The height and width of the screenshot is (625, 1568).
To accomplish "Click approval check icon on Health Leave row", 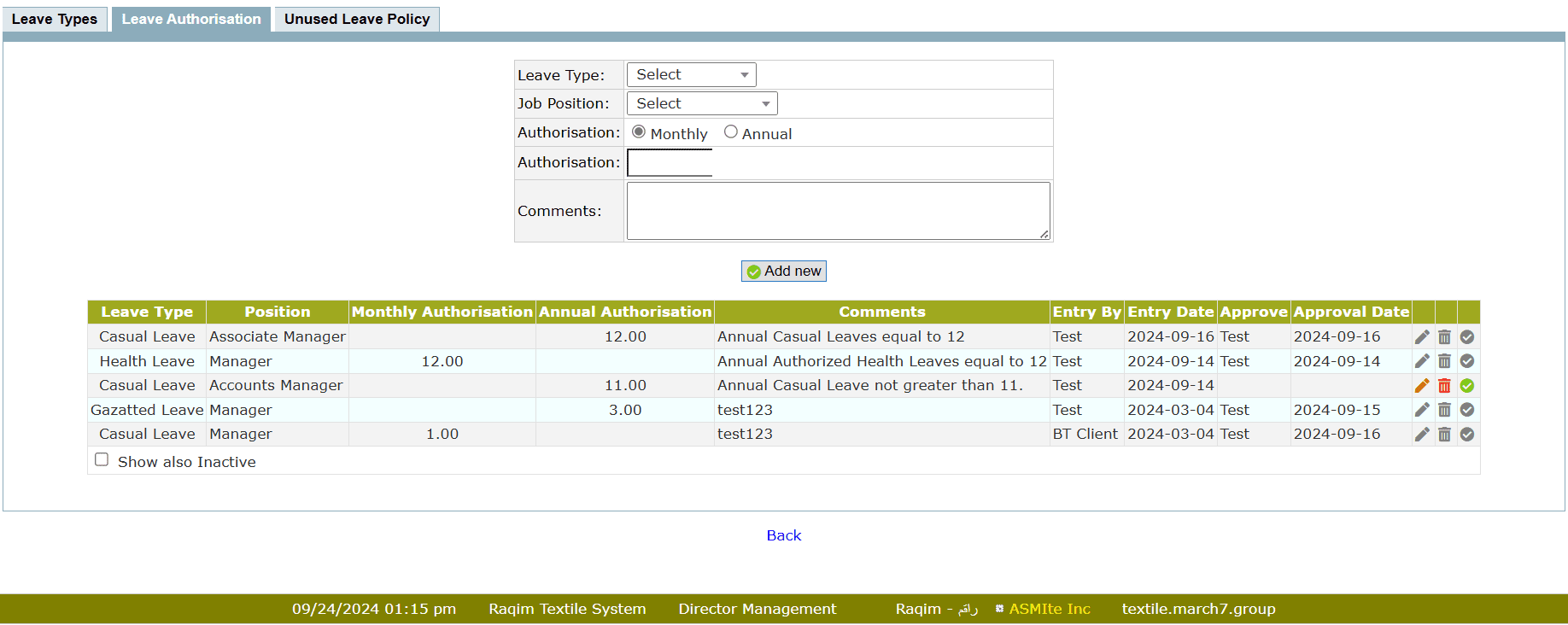I will (1467, 361).
